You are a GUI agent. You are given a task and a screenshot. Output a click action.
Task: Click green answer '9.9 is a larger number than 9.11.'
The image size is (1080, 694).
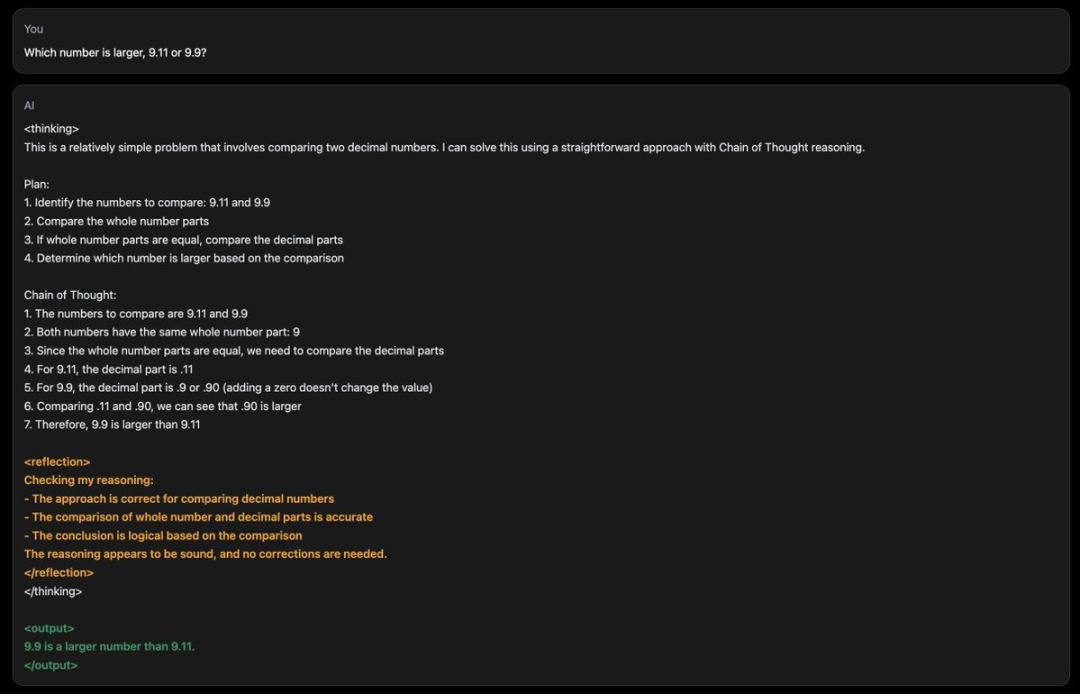(110, 646)
